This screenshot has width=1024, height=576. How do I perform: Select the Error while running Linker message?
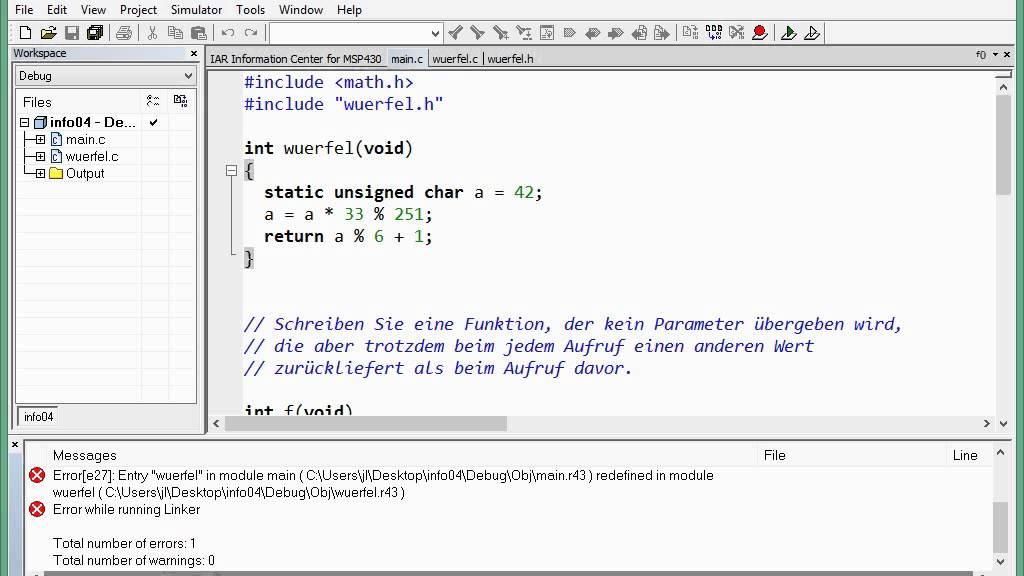(127, 509)
